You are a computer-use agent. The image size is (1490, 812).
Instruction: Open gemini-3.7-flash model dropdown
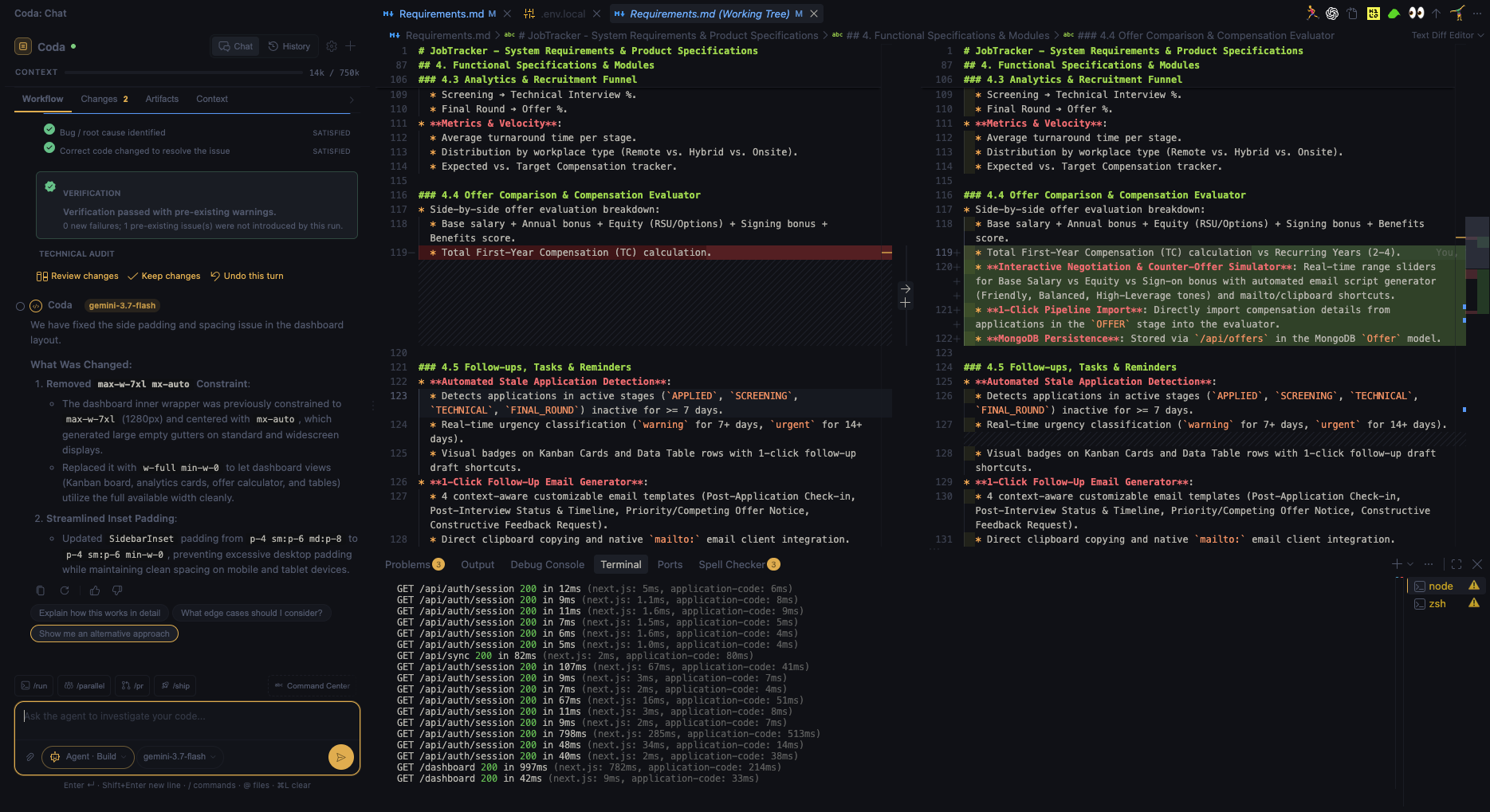179,757
